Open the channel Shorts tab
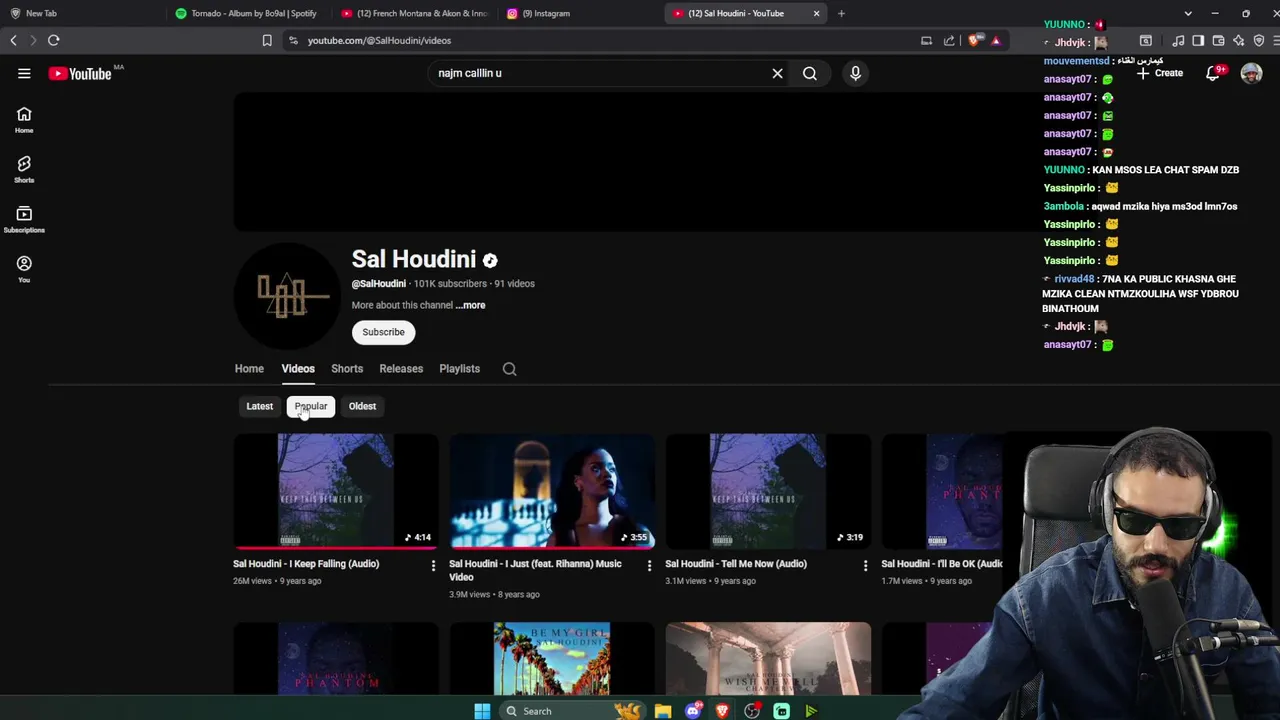This screenshot has height=720, width=1280. (x=347, y=369)
